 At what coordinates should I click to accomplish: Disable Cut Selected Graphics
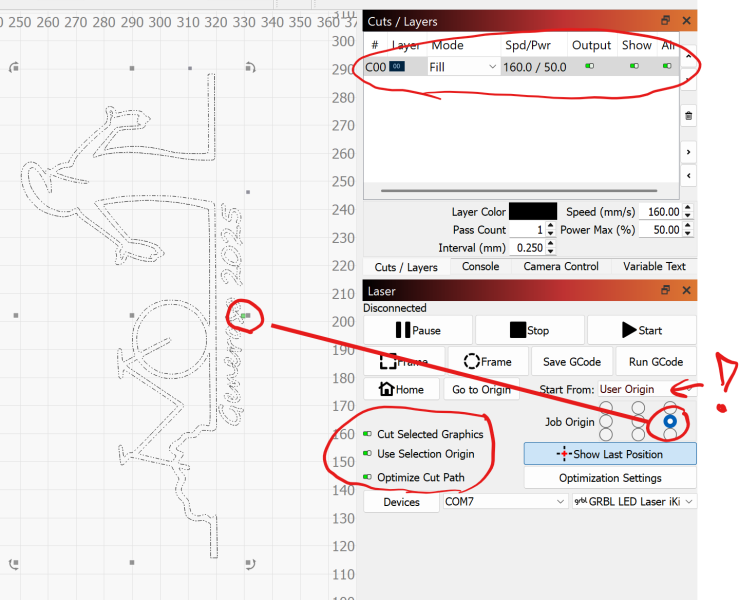point(368,434)
